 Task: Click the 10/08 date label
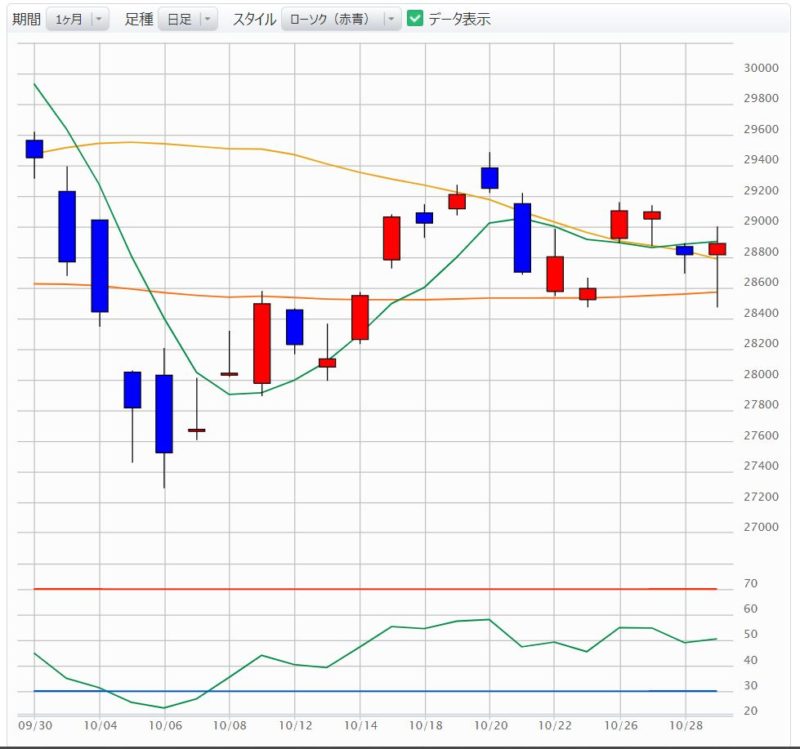230,725
